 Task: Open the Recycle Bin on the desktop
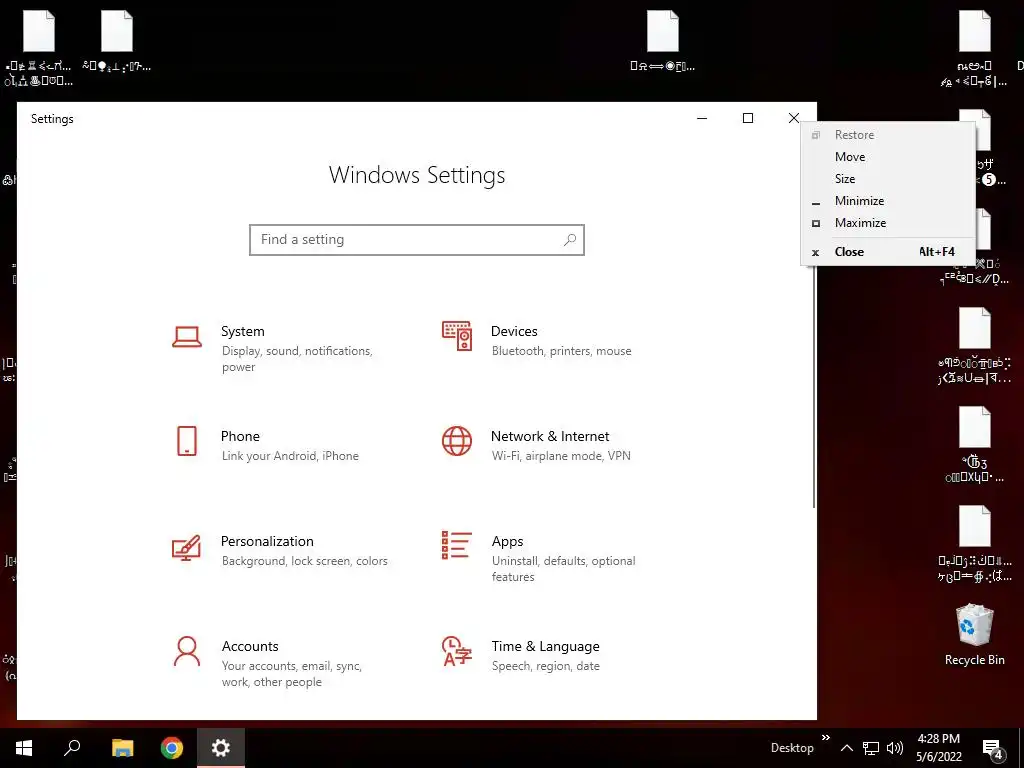[974, 635]
